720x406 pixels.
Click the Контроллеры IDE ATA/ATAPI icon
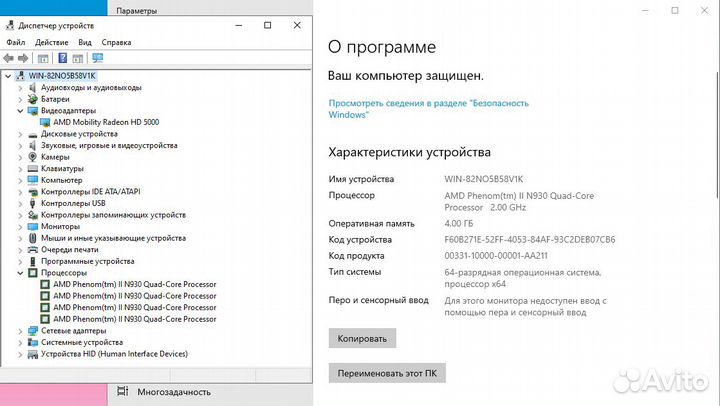[x=33, y=192]
